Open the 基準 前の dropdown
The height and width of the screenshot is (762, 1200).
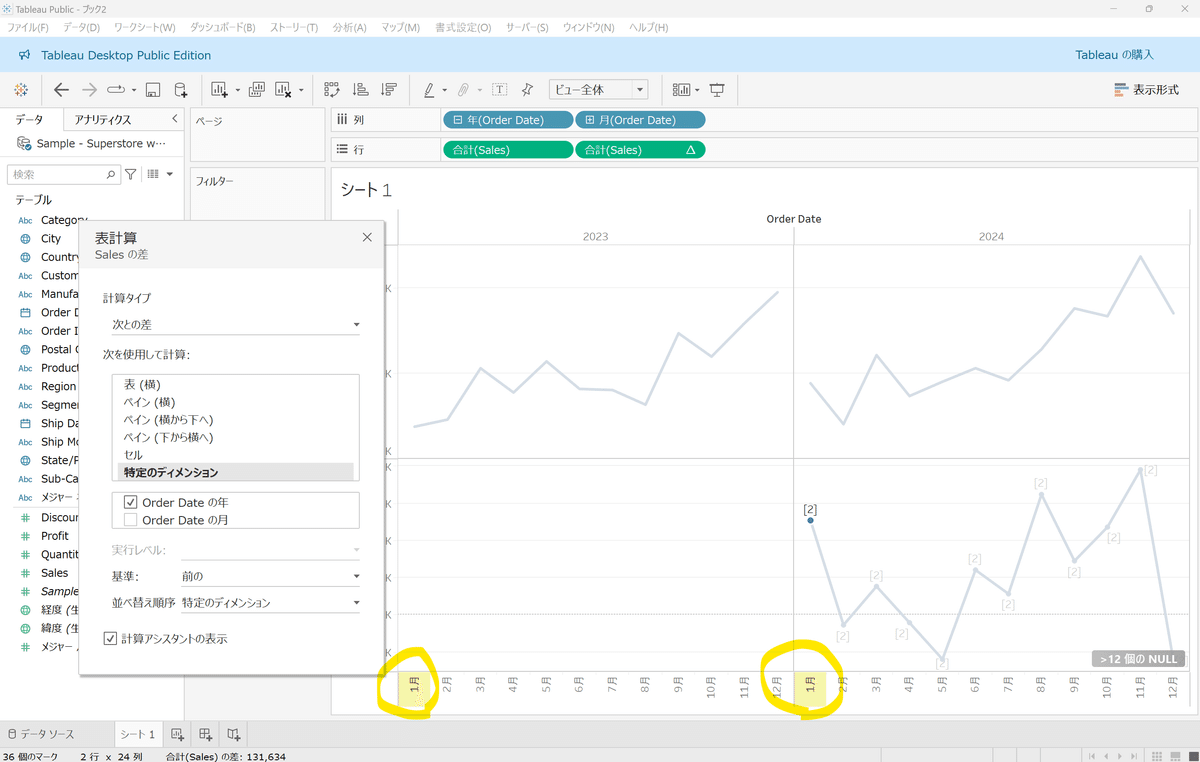(270, 576)
